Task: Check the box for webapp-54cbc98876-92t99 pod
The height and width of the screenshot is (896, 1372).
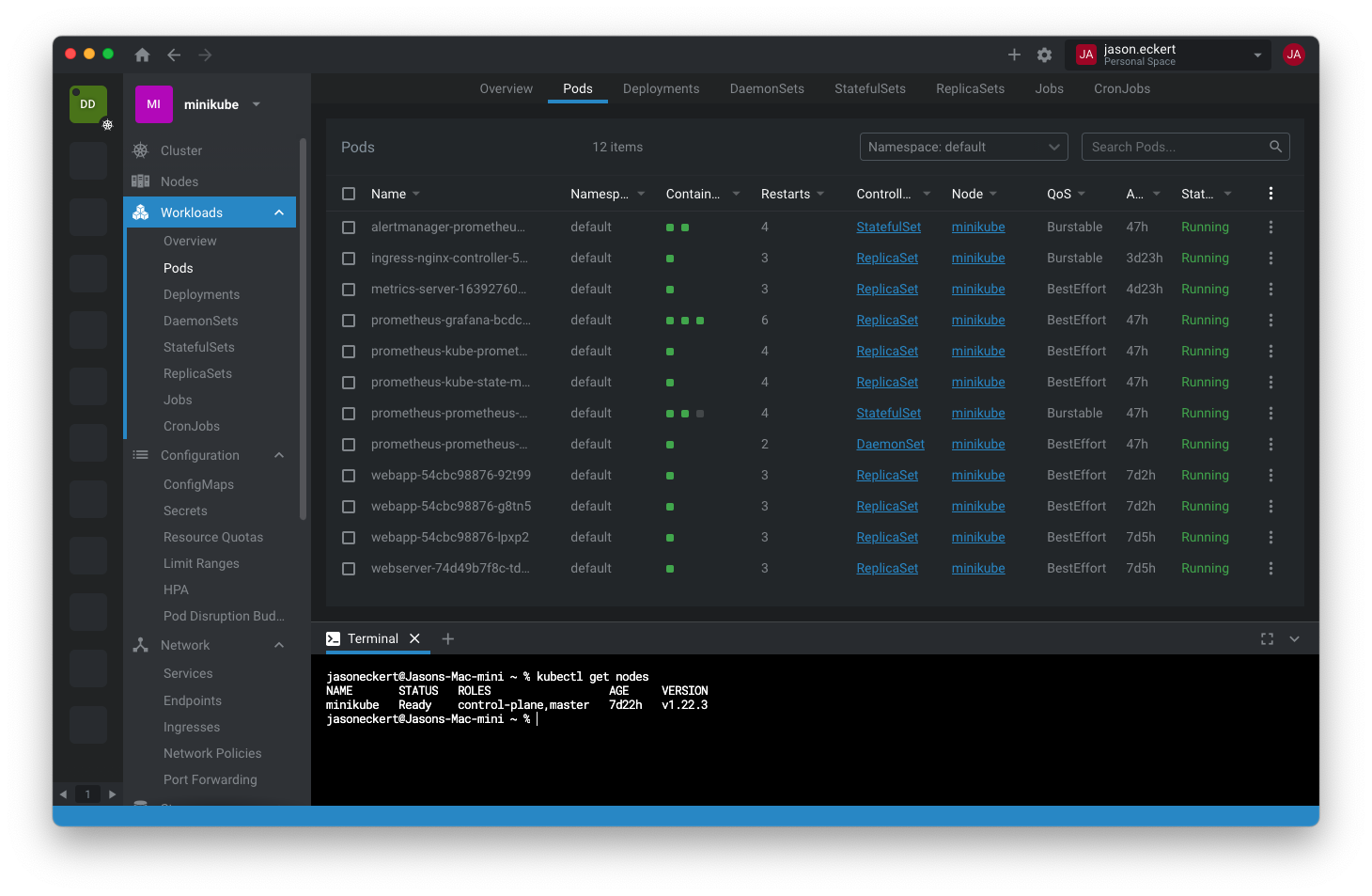Action: click(349, 476)
